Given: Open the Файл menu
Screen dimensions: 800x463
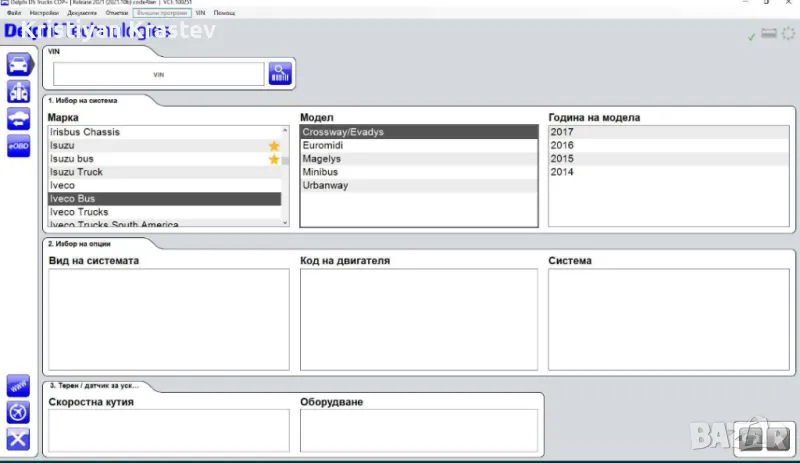Looking at the screenshot, I should 14,12.
